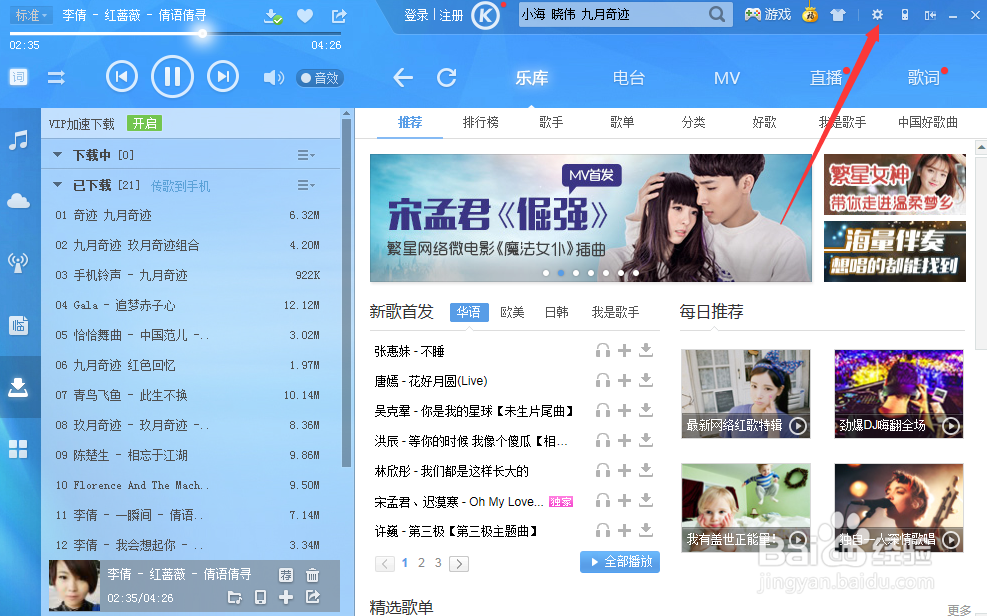
Task: Delete current song with trash icon
Action: coord(312,575)
